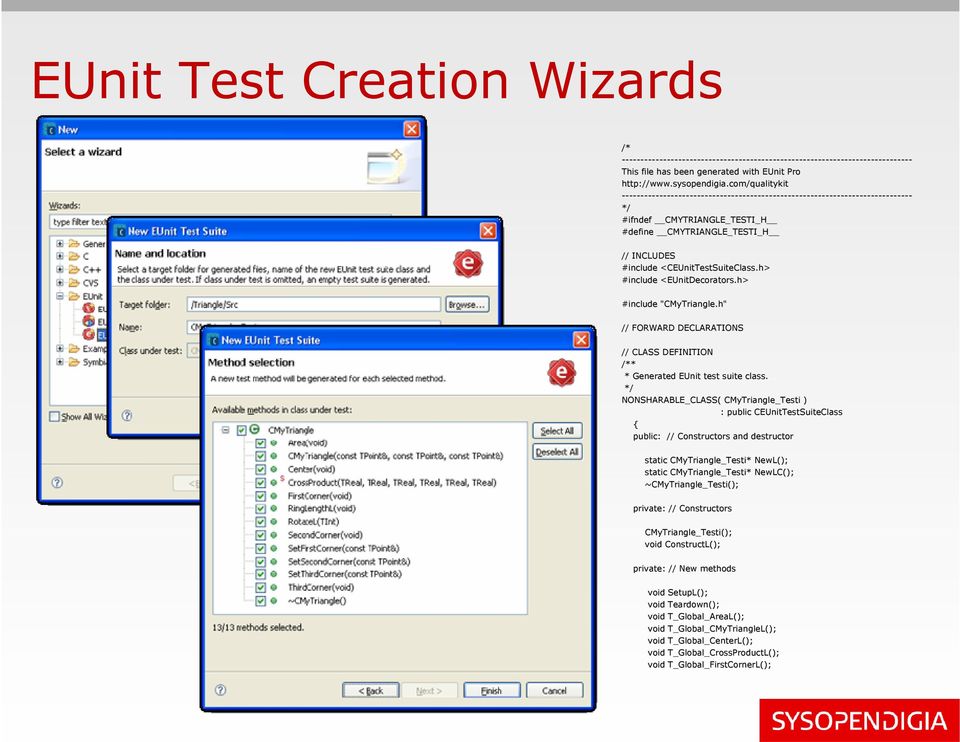Click the help icon in the New wizard dialog
The image size is (960, 742).
pos(57,482)
